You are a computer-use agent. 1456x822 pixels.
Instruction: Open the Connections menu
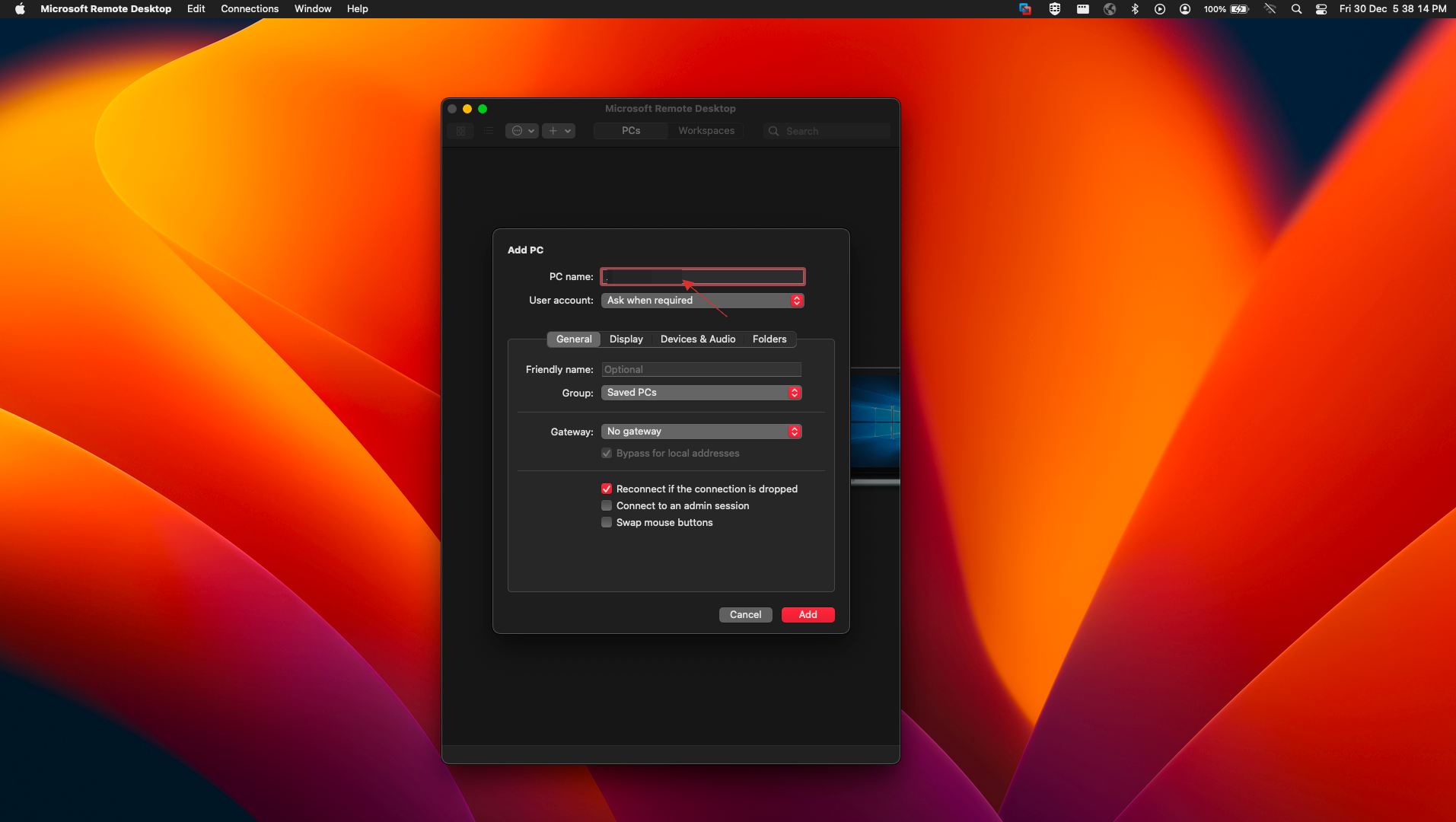click(250, 9)
